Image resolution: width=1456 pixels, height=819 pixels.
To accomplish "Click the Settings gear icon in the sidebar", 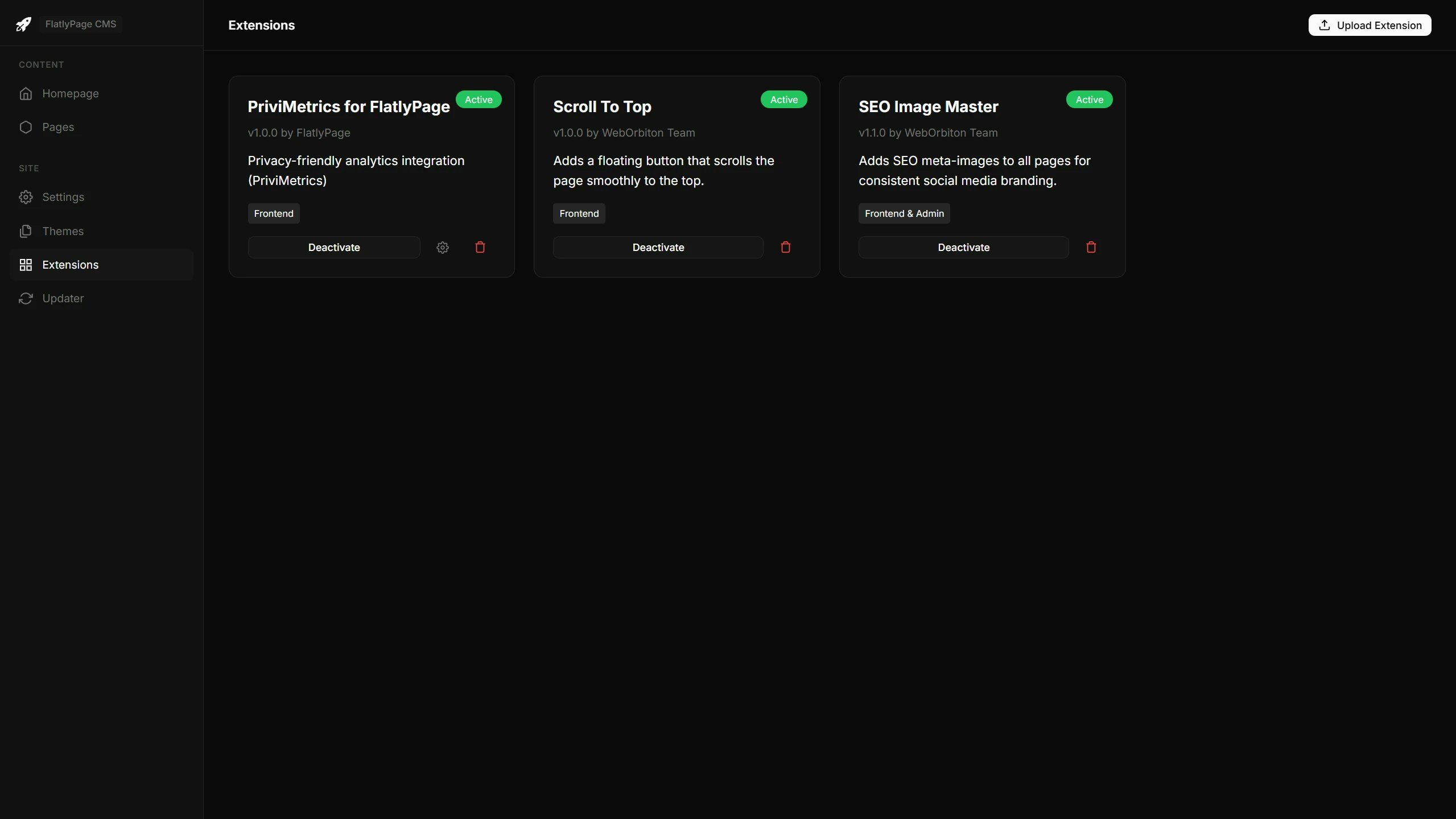I will 26,197.
